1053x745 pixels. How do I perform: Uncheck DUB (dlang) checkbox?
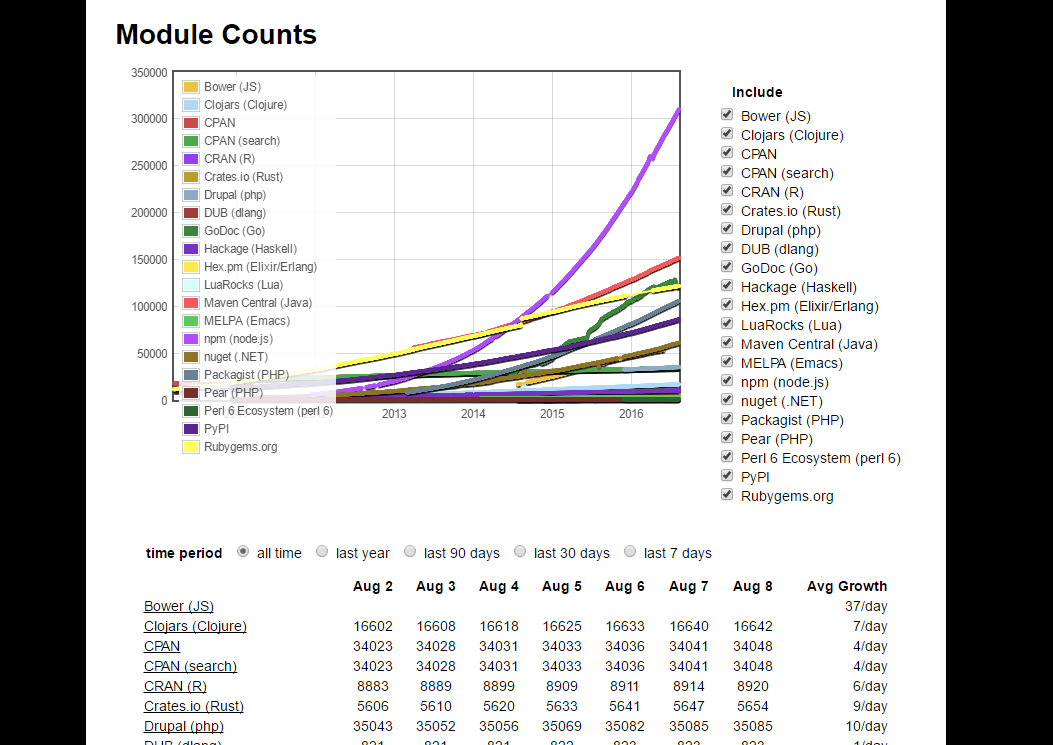tap(727, 247)
